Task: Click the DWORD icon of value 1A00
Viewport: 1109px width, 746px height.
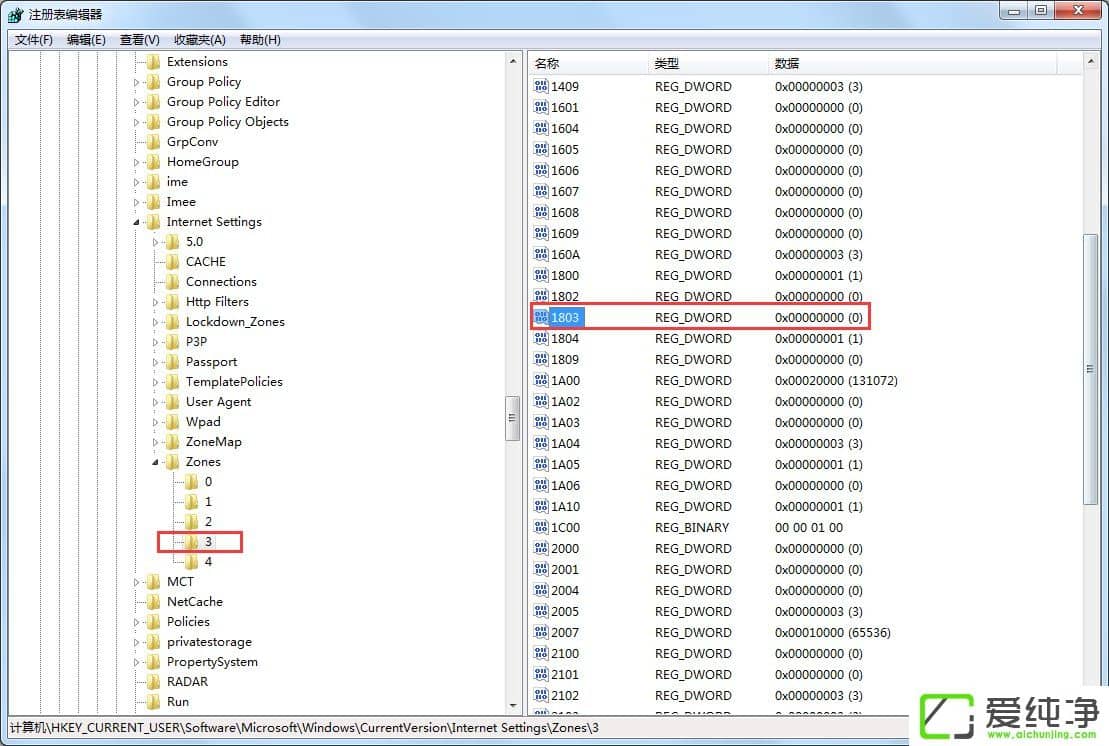Action: tap(541, 380)
